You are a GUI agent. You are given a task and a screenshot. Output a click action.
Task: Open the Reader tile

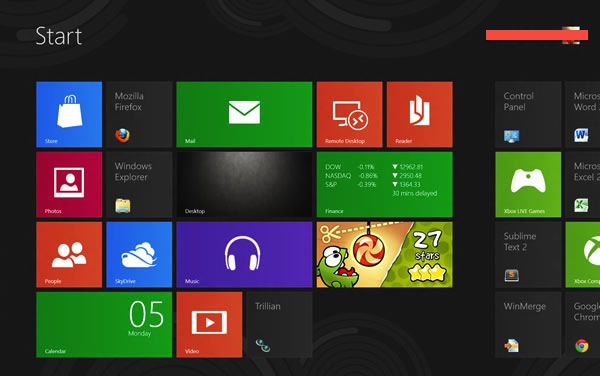click(420, 114)
